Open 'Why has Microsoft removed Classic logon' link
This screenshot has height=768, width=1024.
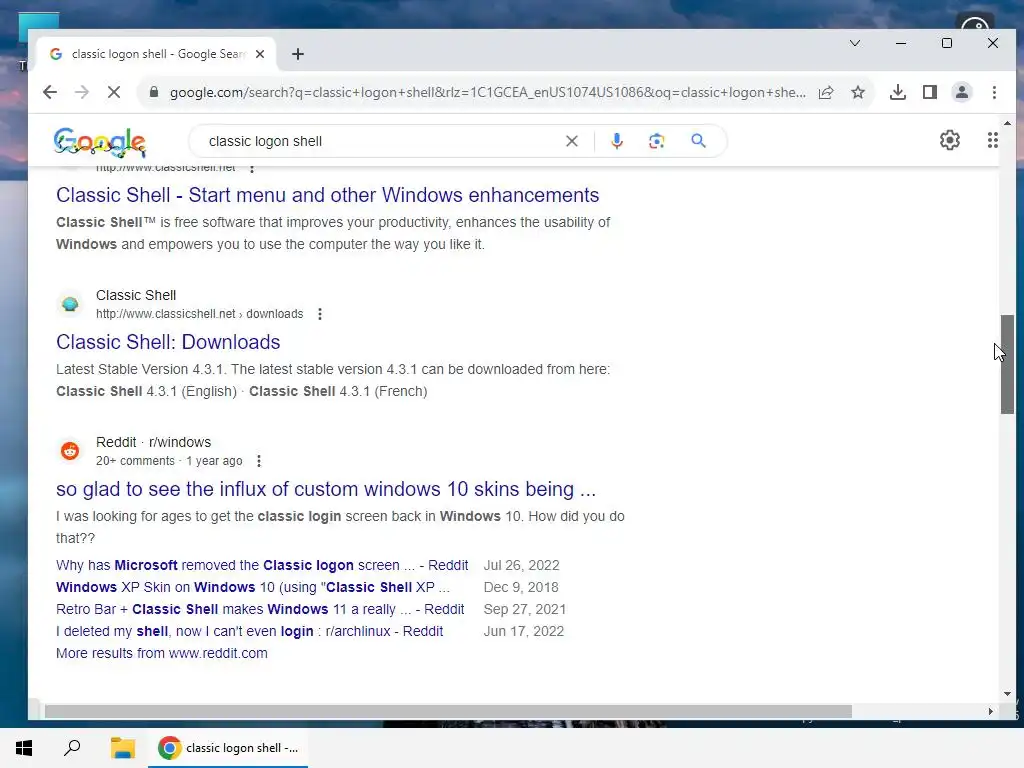(x=262, y=566)
